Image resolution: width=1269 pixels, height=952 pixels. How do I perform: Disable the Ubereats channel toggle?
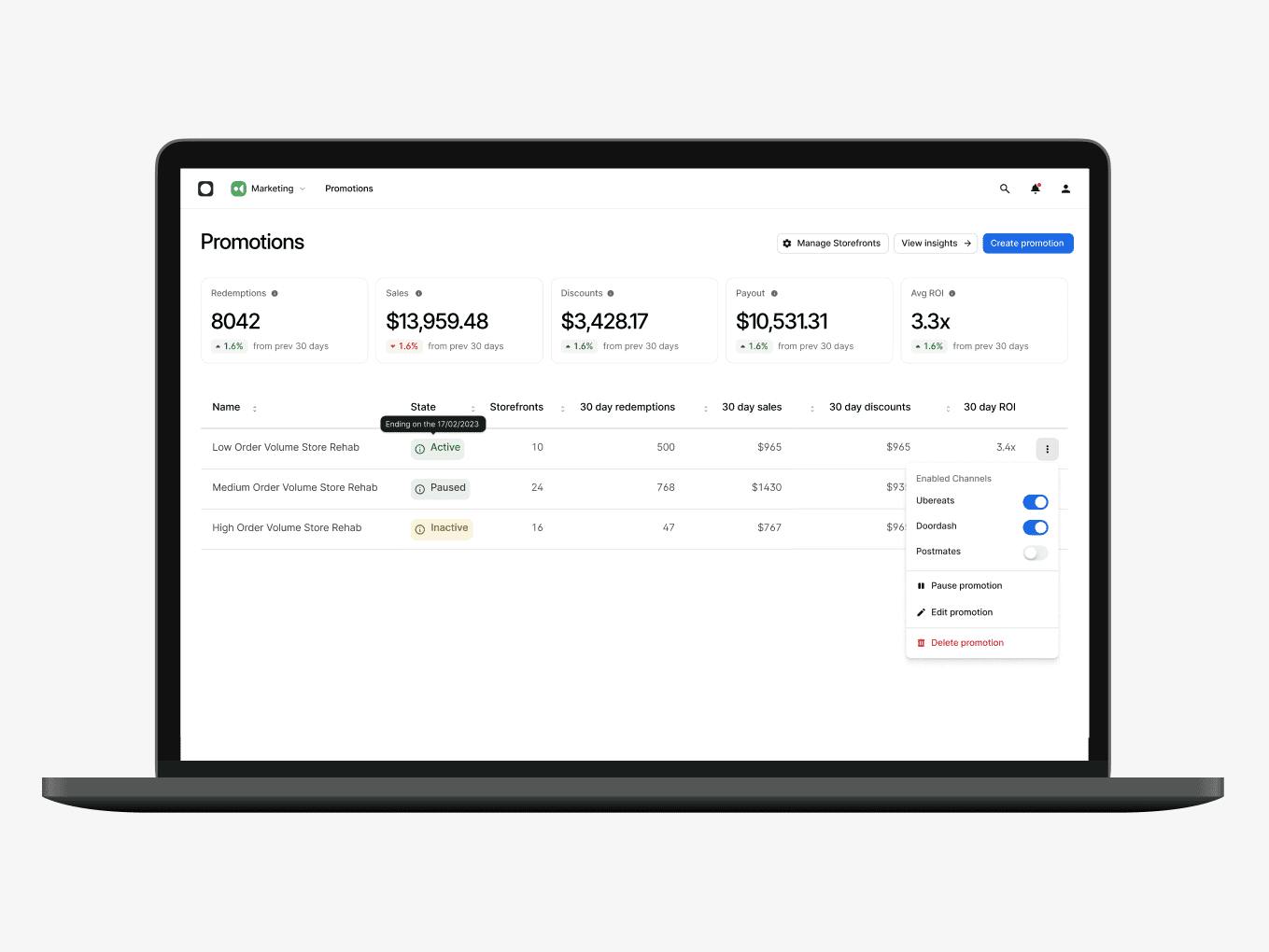pyautogui.click(x=1036, y=502)
